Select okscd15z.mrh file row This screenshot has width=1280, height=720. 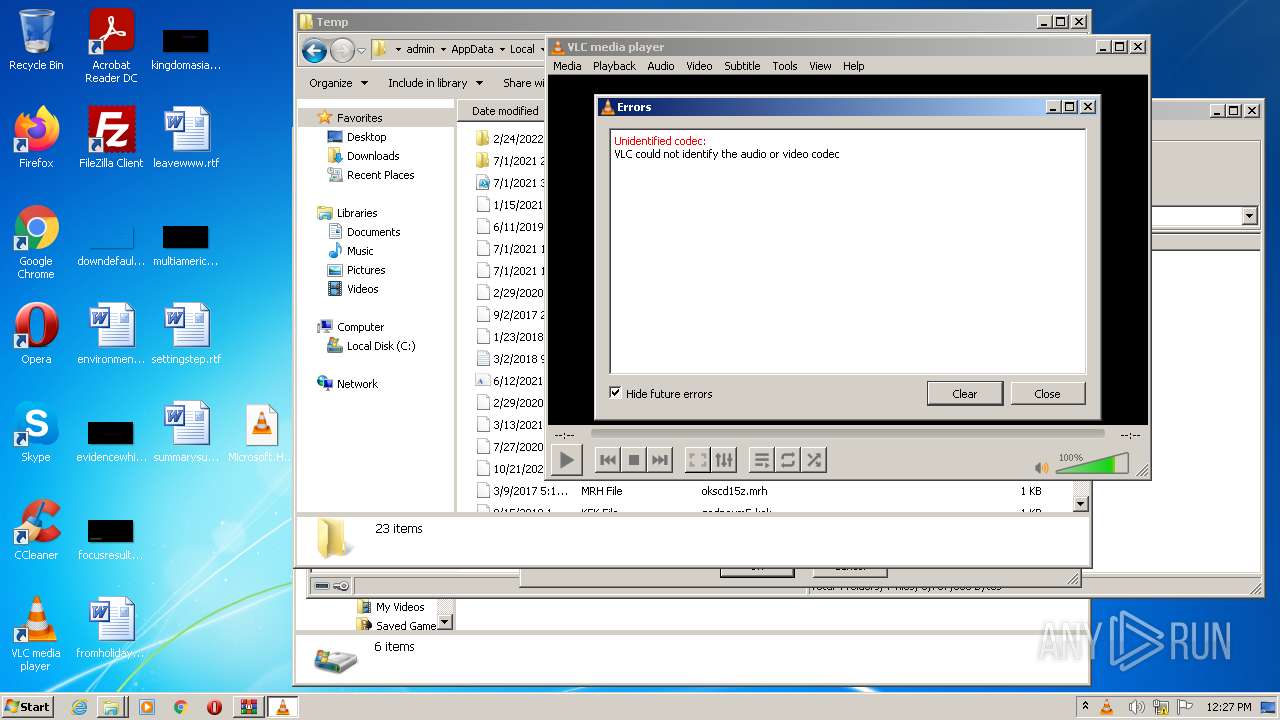pos(765,491)
